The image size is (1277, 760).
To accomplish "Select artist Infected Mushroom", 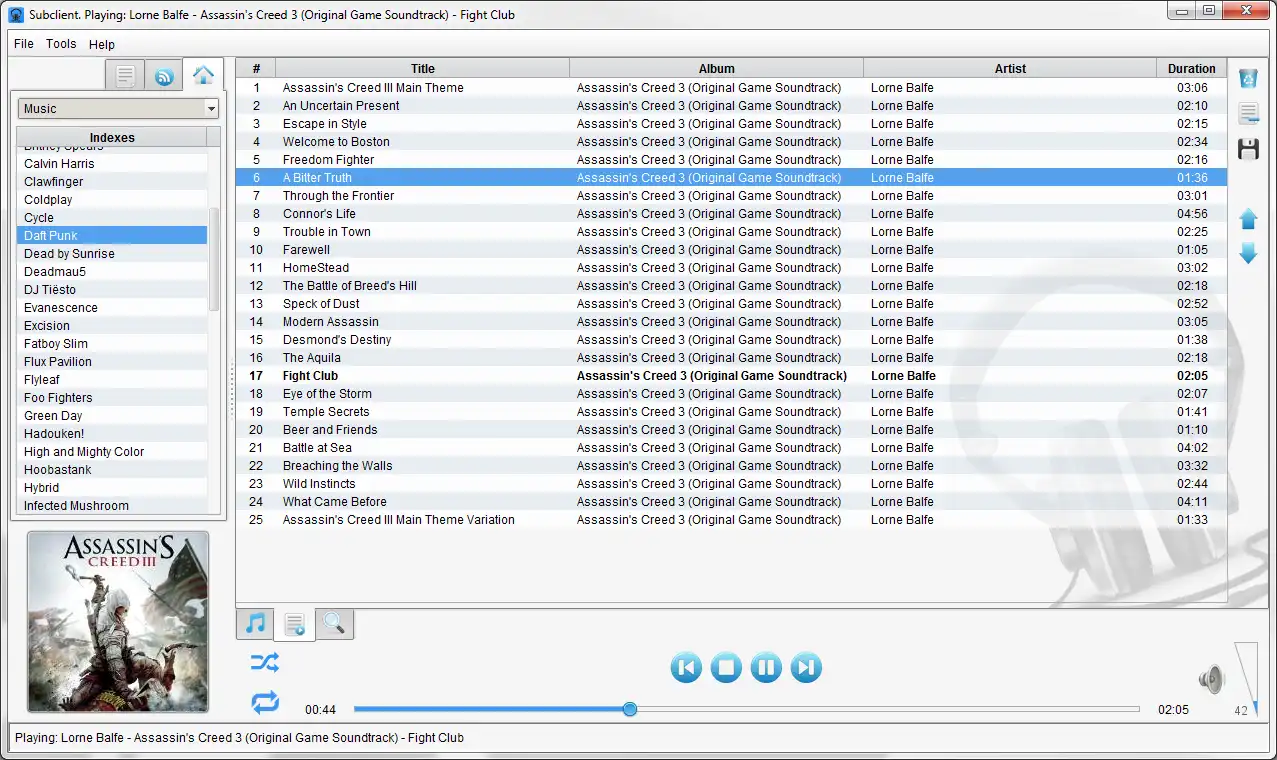I will [x=112, y=506].
